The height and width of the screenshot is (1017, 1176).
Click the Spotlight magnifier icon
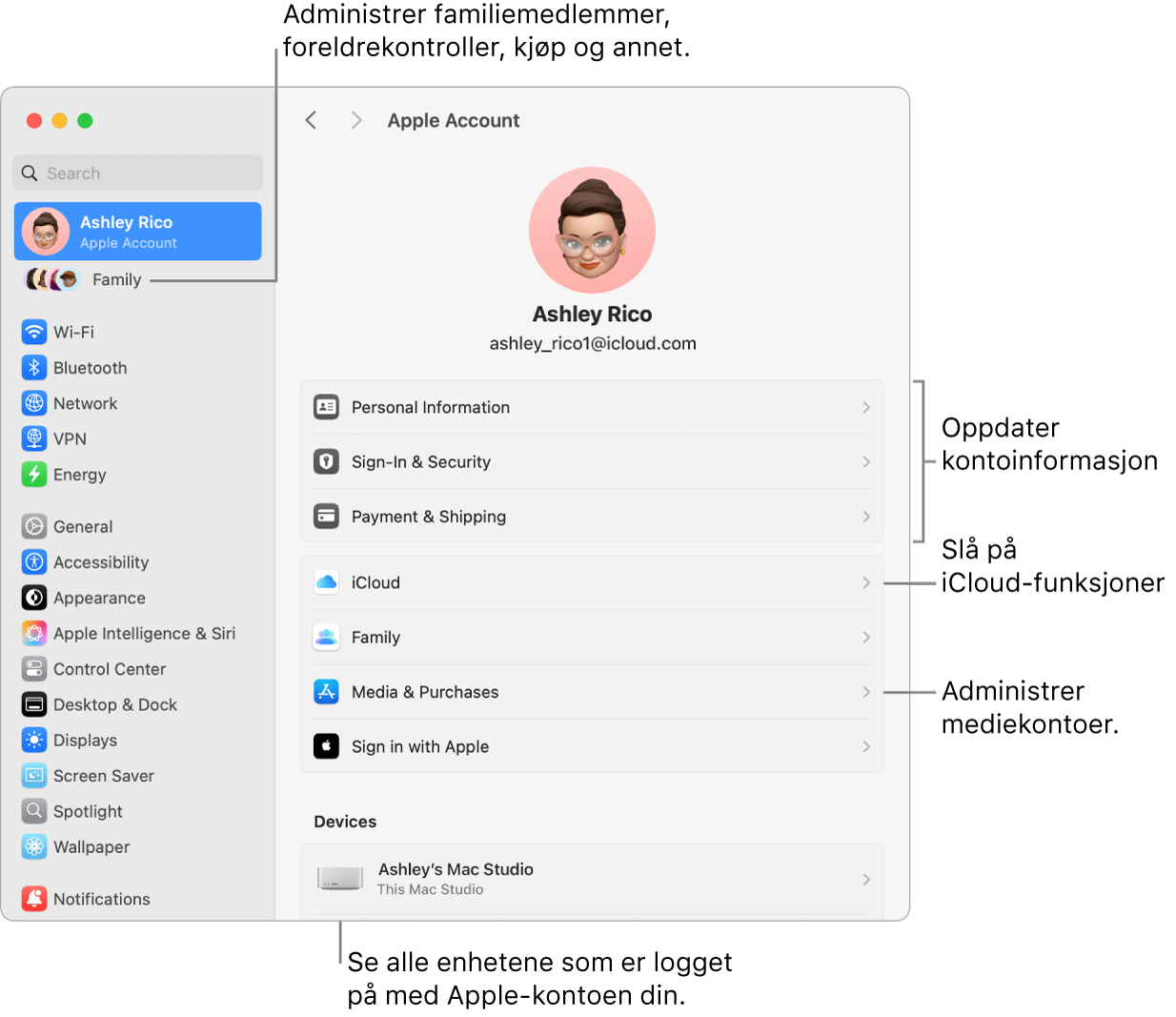click(x=34, y=811)
